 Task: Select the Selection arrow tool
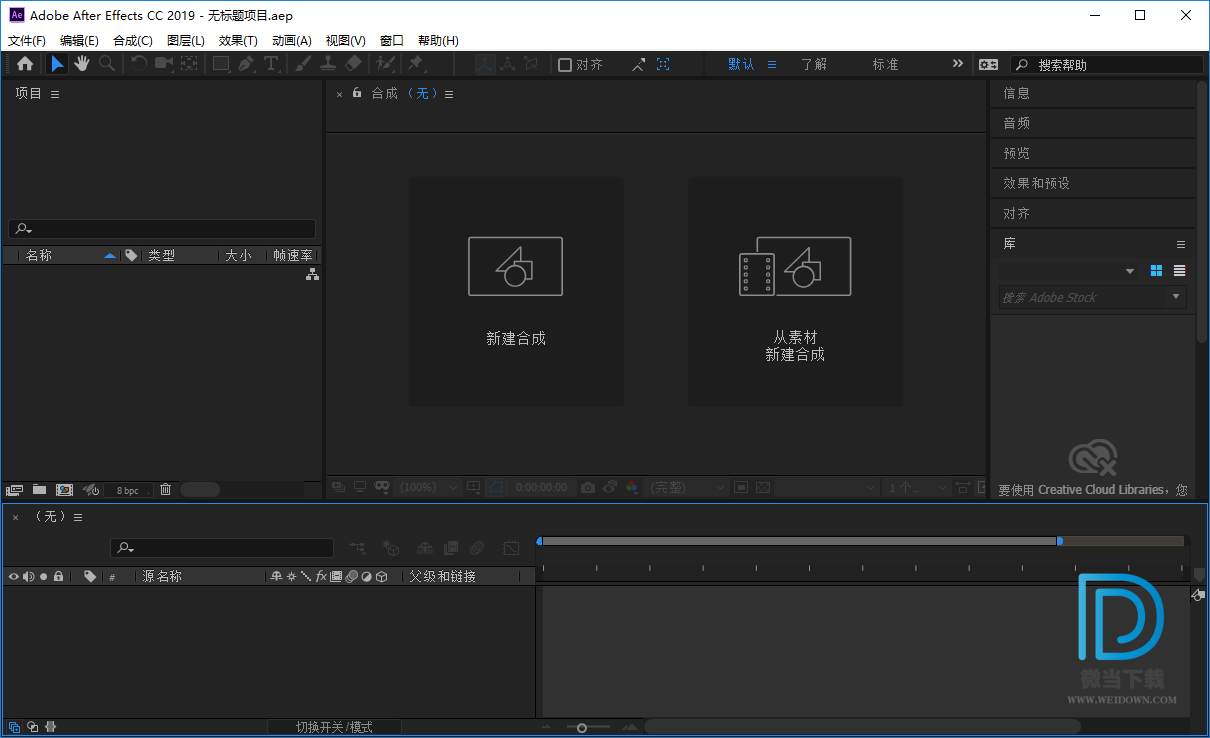click(x=58, y=64)
